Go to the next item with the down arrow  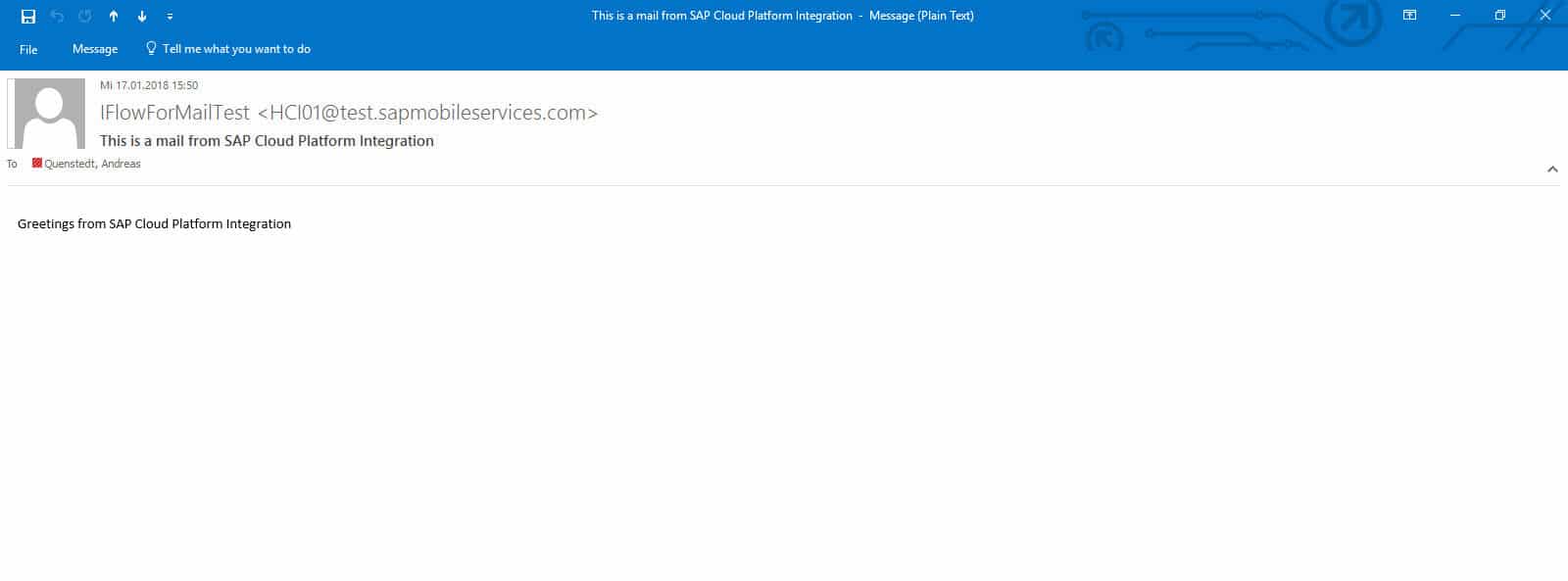[x=142, y=17]
